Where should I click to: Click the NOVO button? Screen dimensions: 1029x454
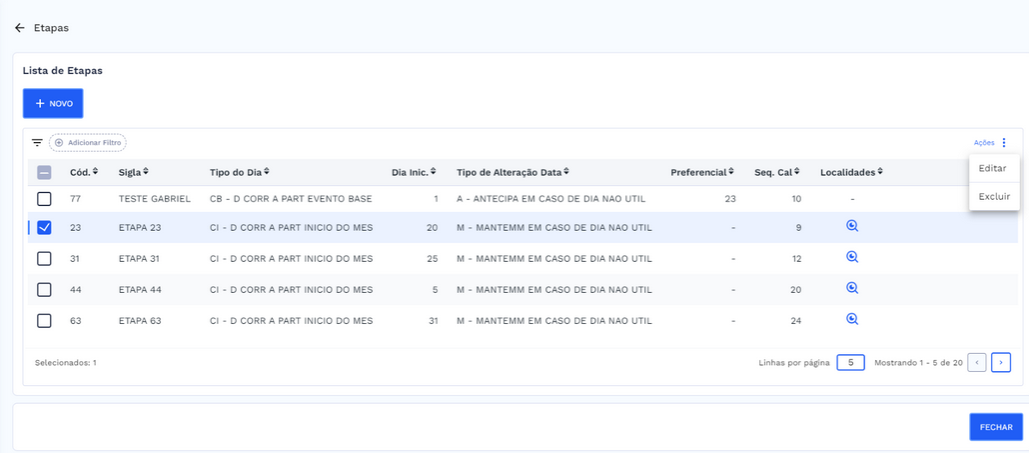pyautogui.click(x=53, y=103)
